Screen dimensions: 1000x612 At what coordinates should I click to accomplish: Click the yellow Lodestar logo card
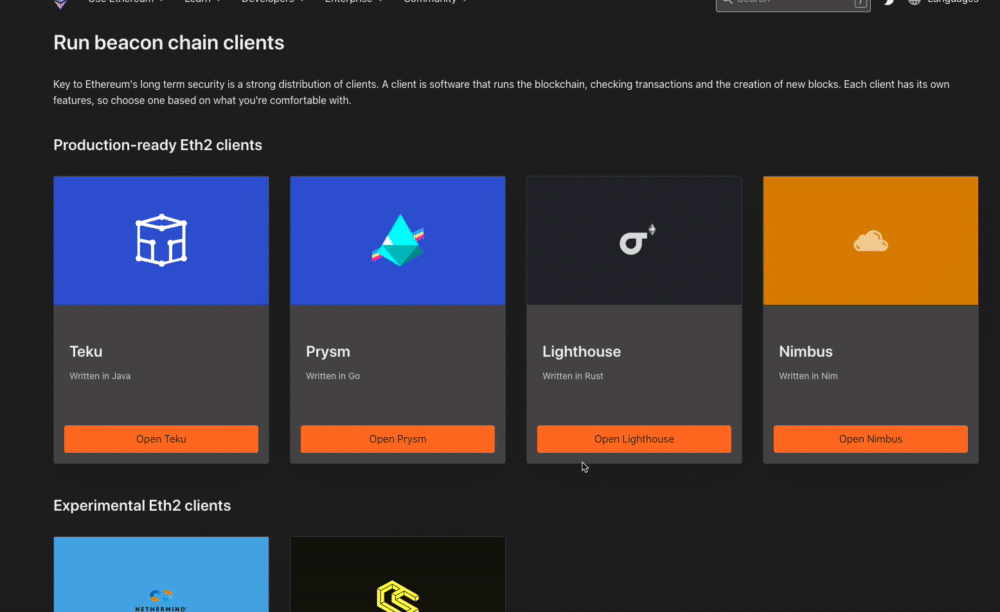point(398,574)
